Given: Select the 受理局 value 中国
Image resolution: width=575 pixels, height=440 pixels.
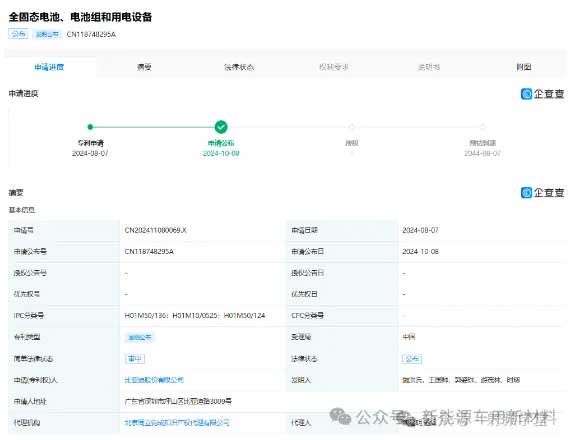Looking at the screenshot, I should pos(409,337).
